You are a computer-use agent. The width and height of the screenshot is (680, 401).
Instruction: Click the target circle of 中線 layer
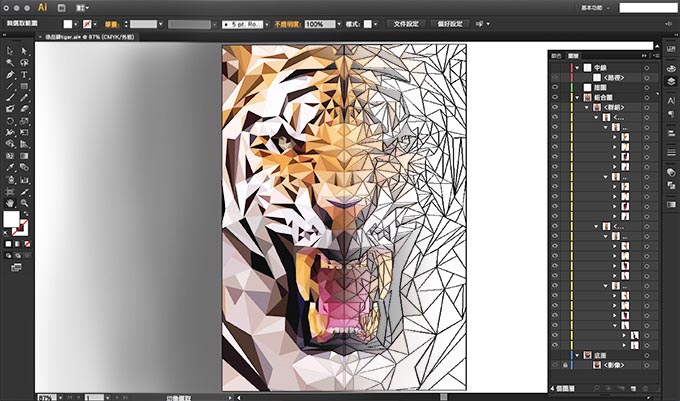coord(647,68)
